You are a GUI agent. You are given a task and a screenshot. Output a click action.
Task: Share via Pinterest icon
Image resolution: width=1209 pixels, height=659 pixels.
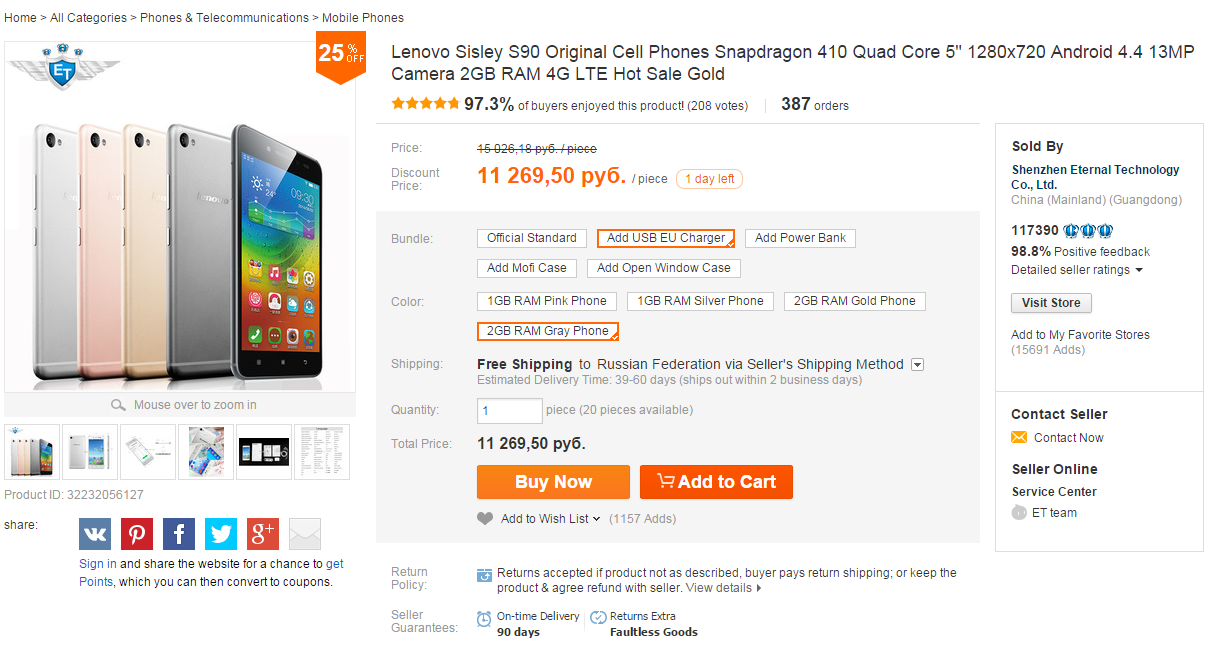137,534
